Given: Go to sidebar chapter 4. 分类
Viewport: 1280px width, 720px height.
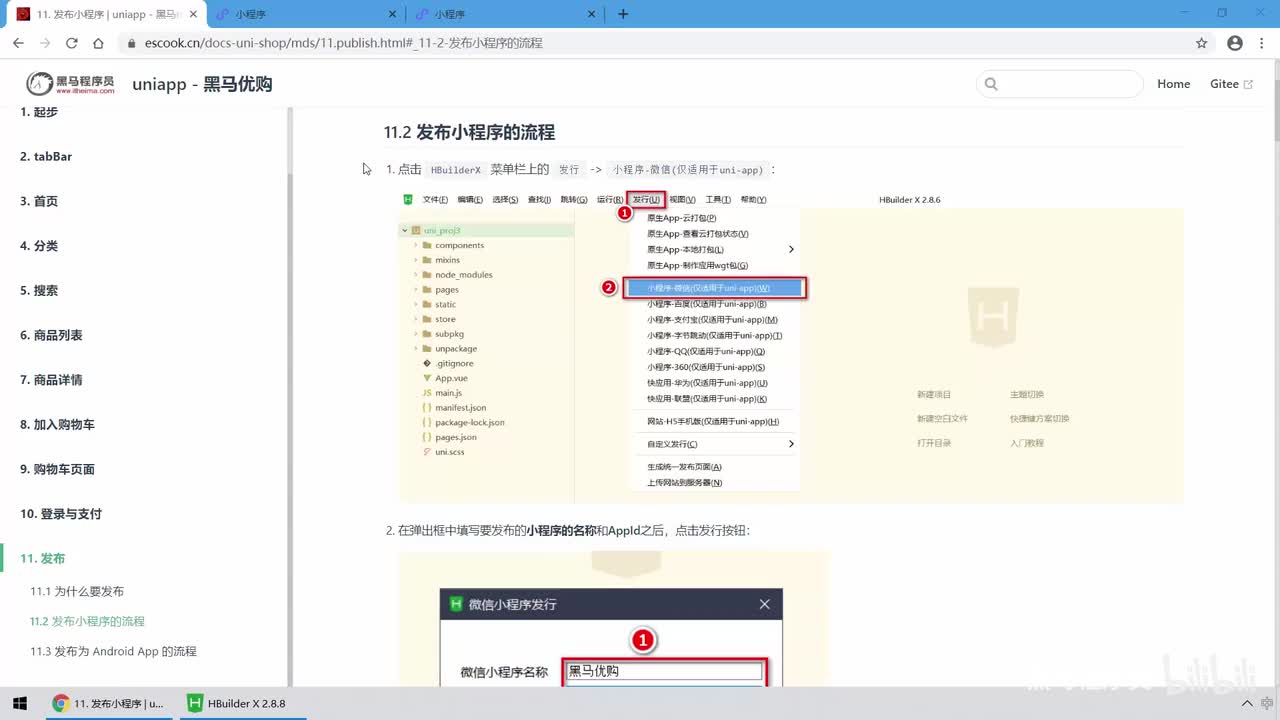Looking at the screenshot, I should pyautogui.click(x=39, y=245).
